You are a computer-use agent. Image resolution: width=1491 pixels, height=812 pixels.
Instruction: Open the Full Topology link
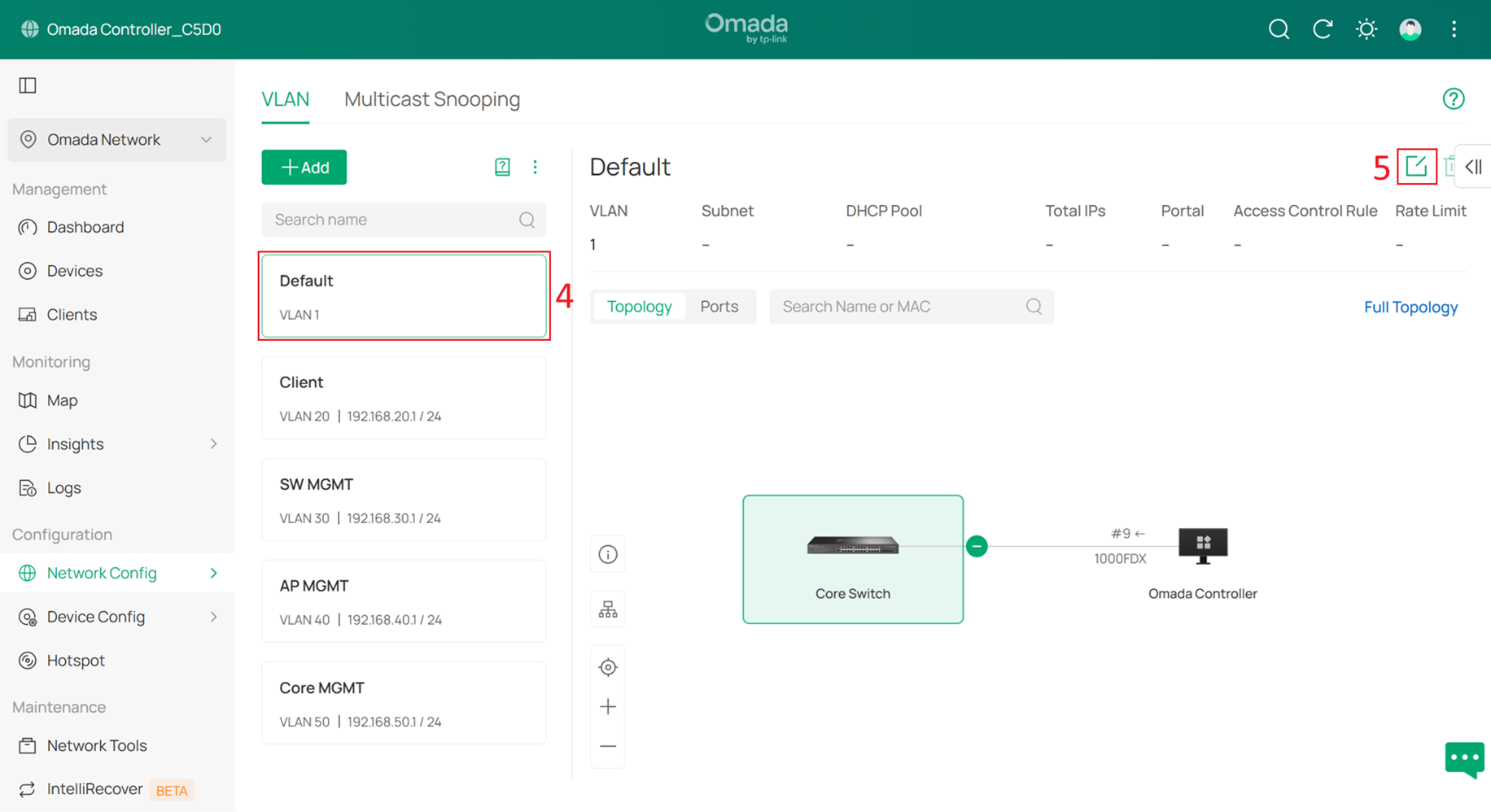1410,307
